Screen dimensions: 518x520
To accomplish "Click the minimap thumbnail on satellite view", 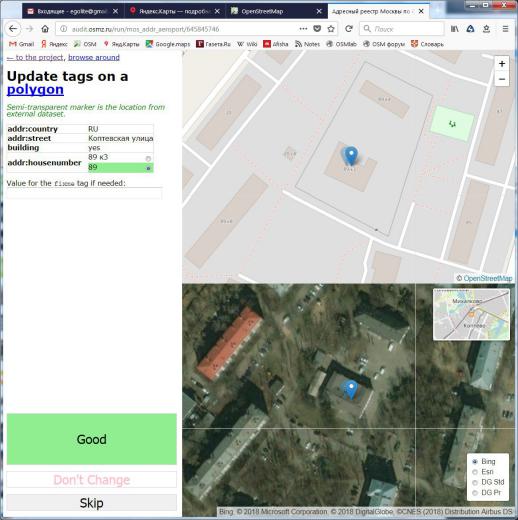I will coord(471,314).
